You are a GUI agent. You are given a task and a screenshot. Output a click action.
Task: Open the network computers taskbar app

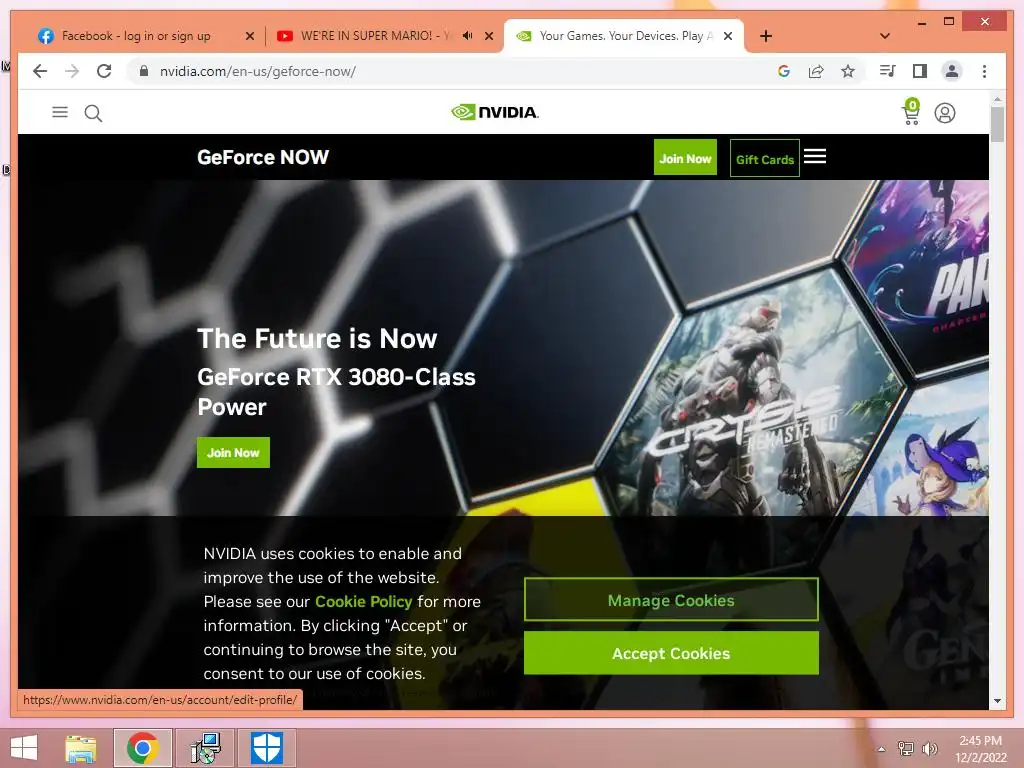point(206,748)
